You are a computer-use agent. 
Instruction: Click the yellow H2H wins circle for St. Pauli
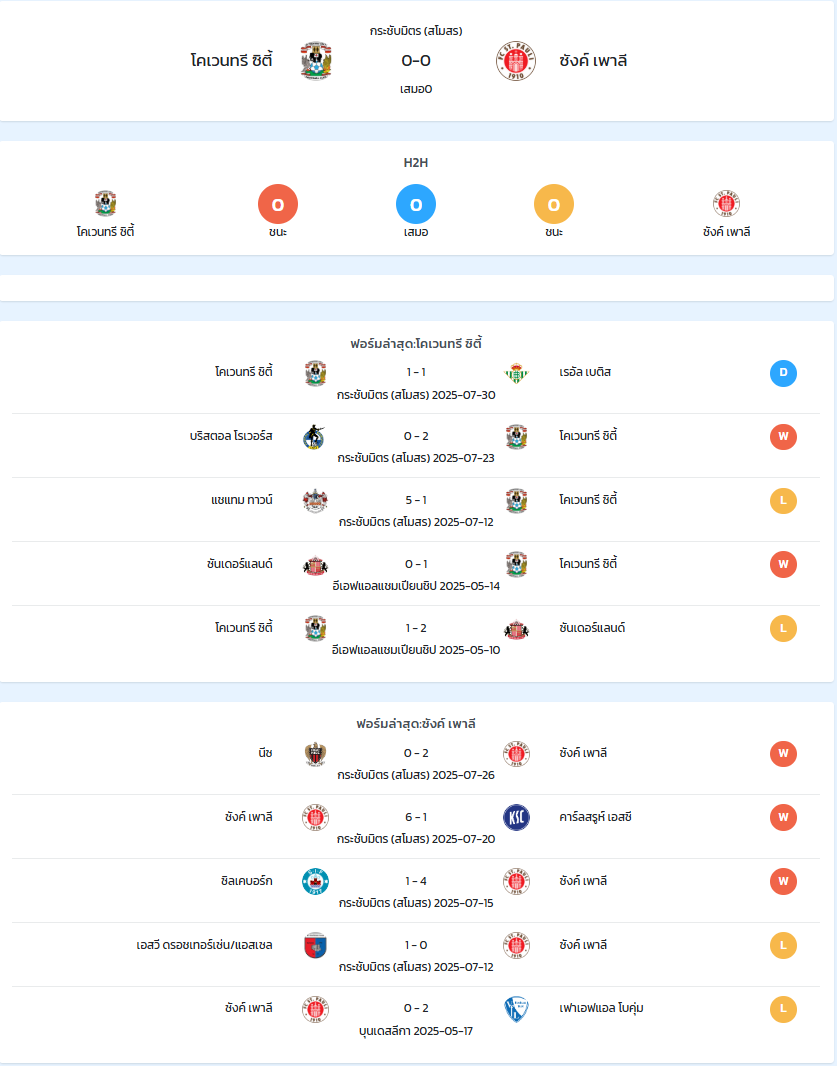click(x=554, y=204)
